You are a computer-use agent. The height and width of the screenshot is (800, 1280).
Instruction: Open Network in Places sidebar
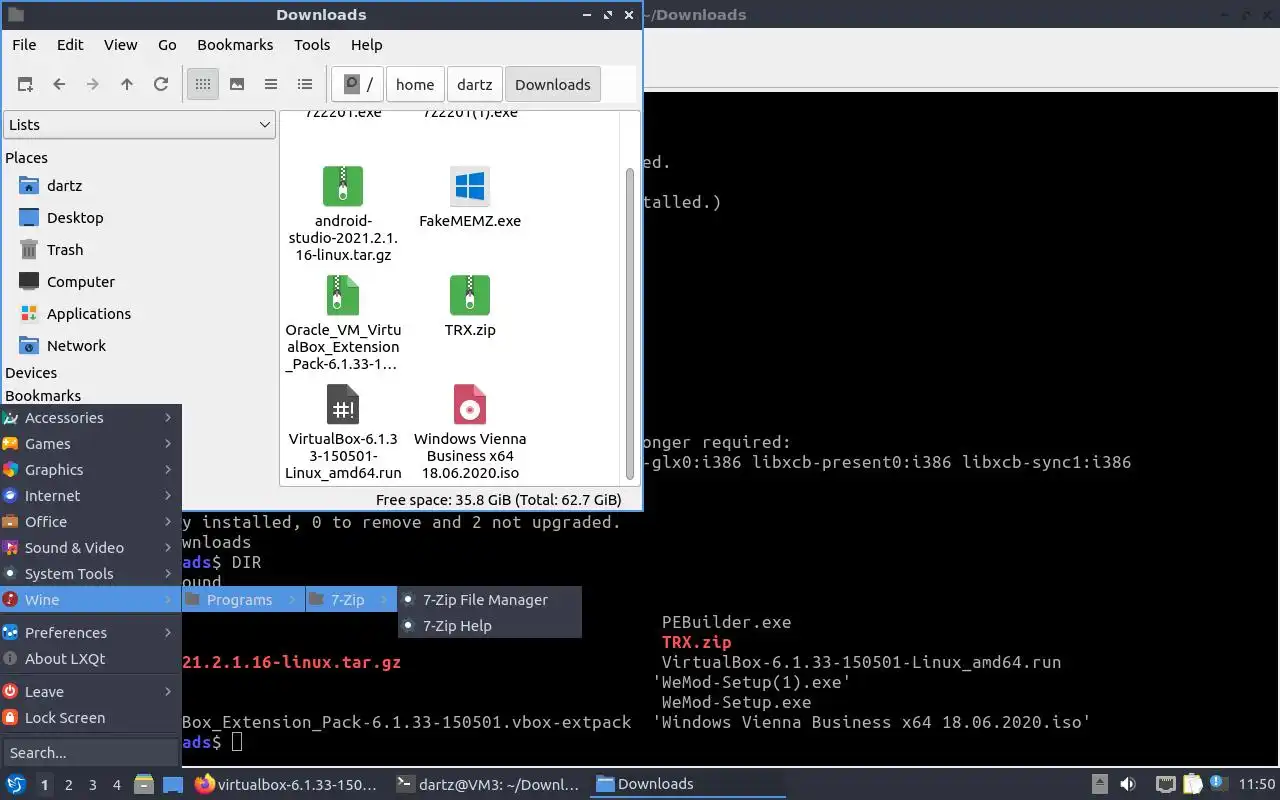76,346
